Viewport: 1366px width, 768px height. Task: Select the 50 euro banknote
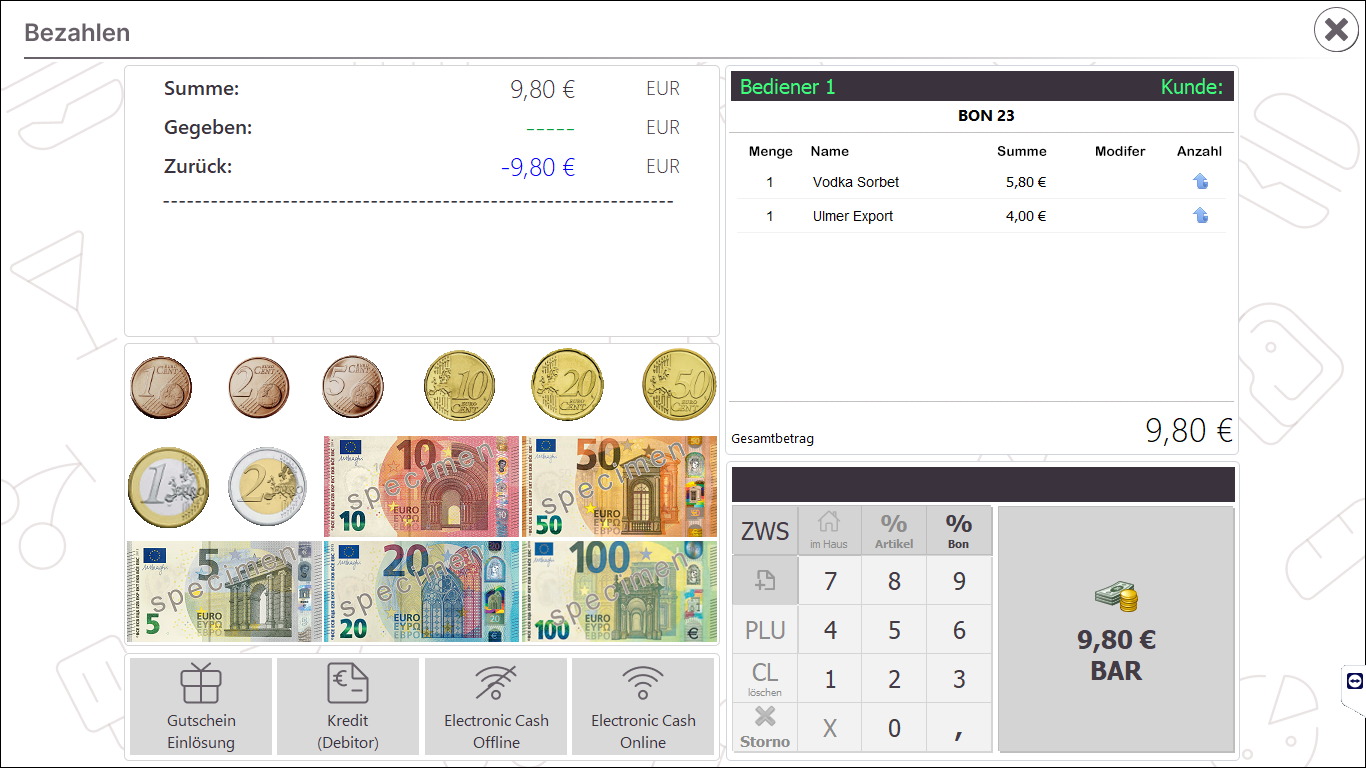point(620,487)
